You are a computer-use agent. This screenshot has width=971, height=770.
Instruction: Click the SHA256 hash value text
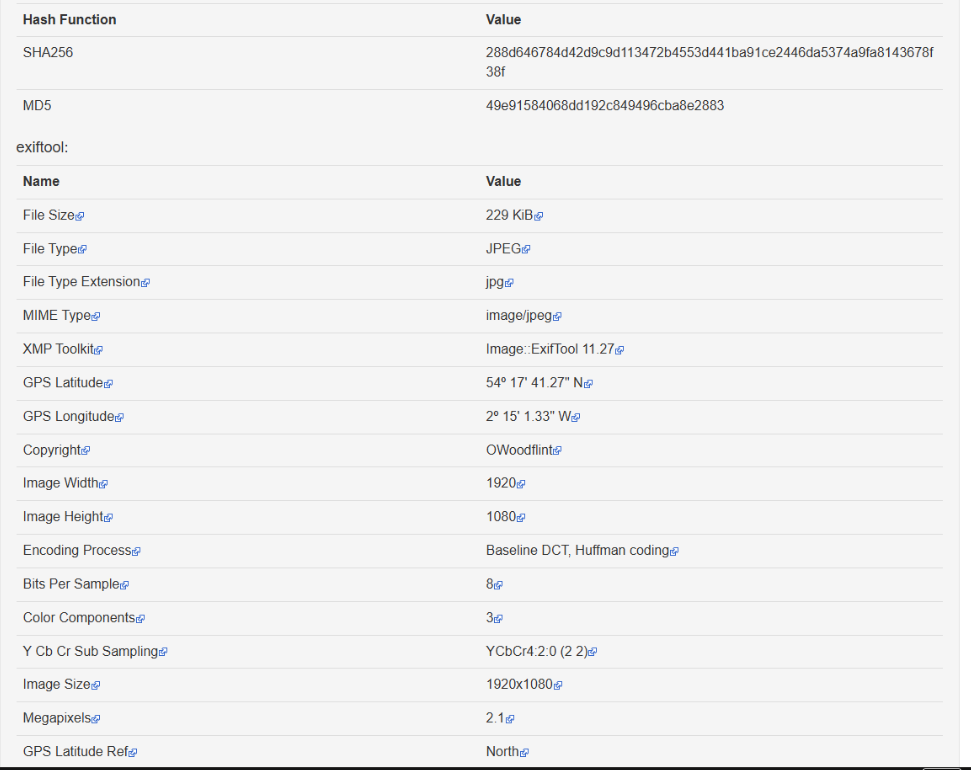point(708,52)
